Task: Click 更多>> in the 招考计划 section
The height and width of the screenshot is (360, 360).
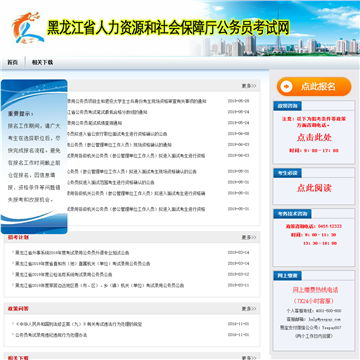Action: click(249, 237)
